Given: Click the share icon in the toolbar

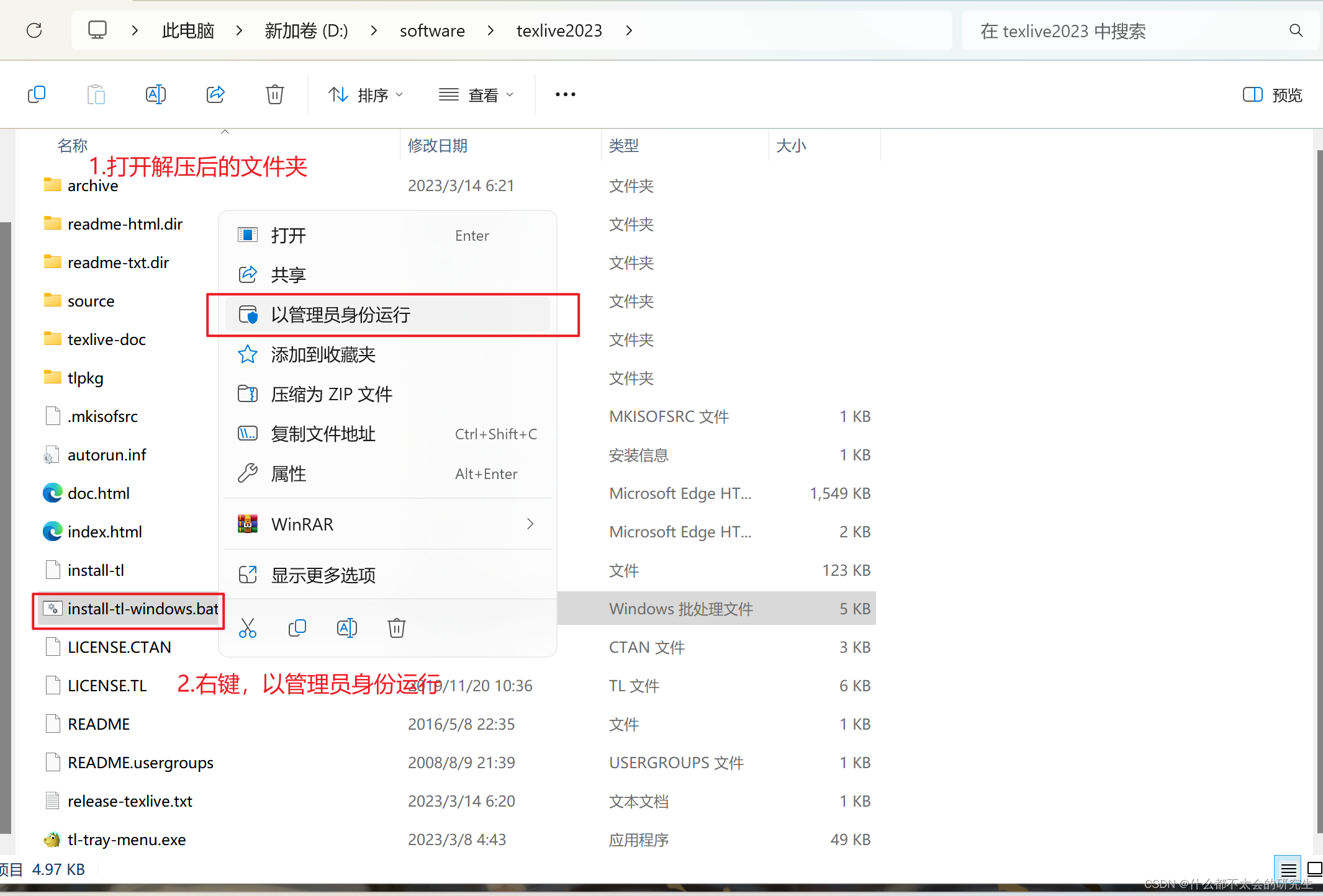Looking at the screenshot, I should pyautogui.click(x=215, y=94).
